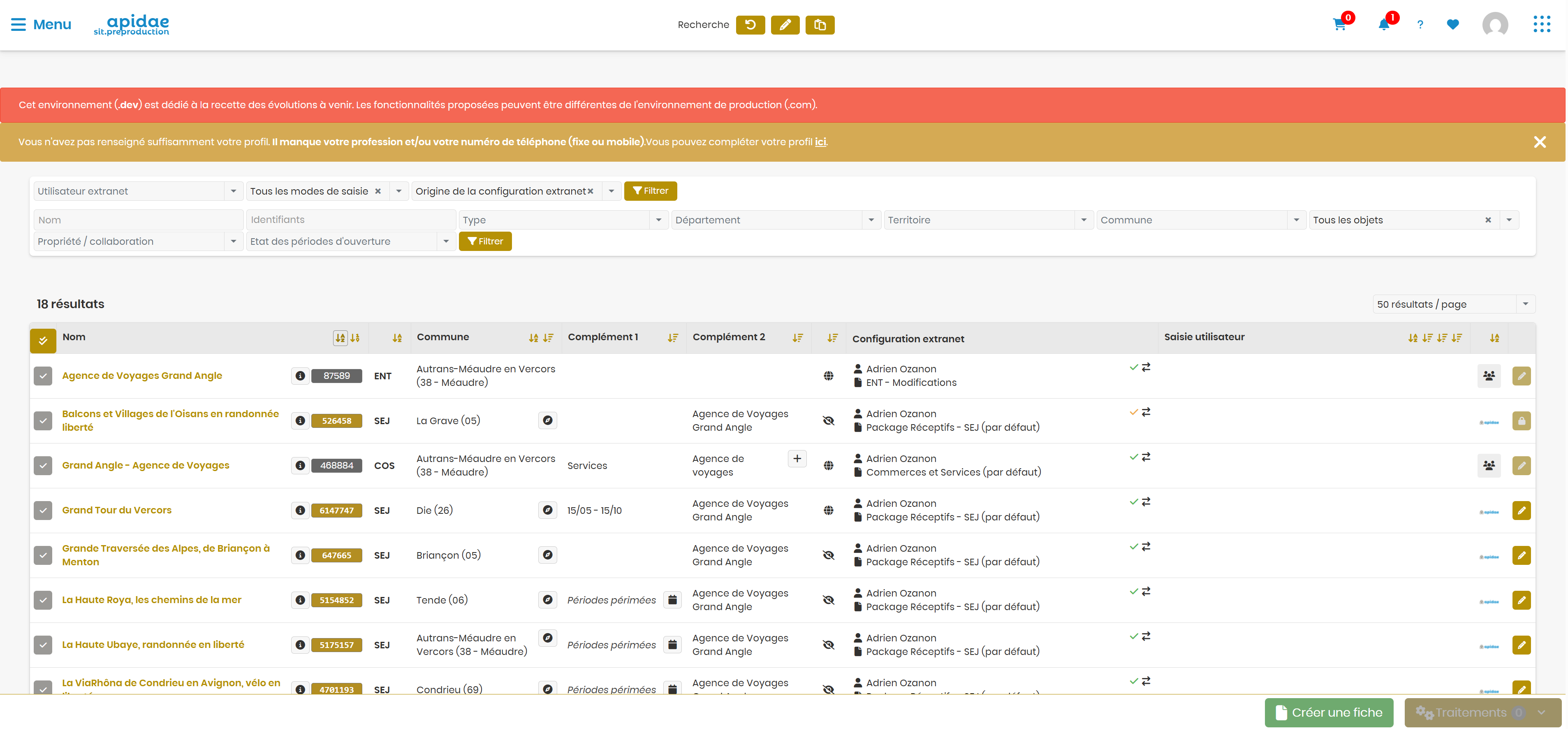Open Utilisateur extranet dropdown
The image size is (1568, 729).
point(138,191)
